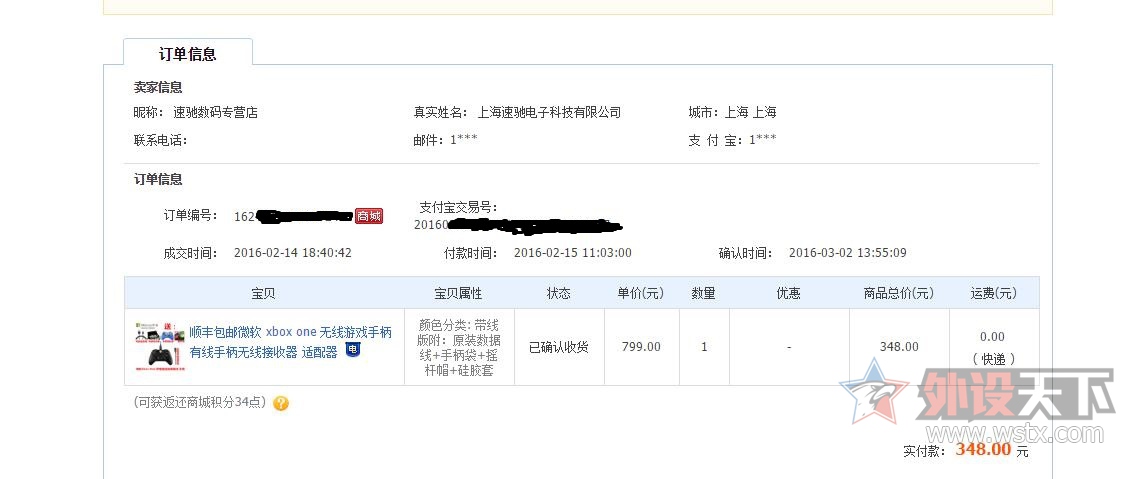This screenshot has height=479, width=1134.
Task: Click the 实付款 348.00 amount
Action: click(984, 449)
